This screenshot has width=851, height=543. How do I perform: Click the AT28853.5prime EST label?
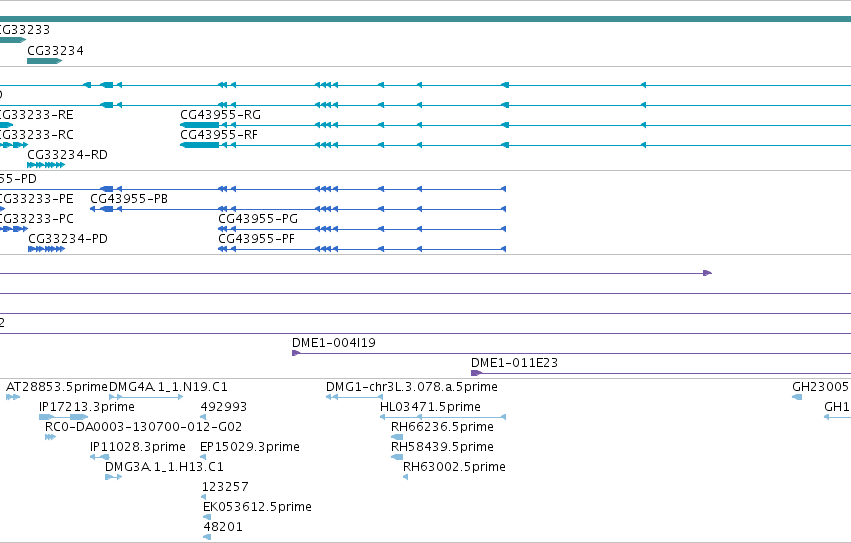(x=57, y=387)
